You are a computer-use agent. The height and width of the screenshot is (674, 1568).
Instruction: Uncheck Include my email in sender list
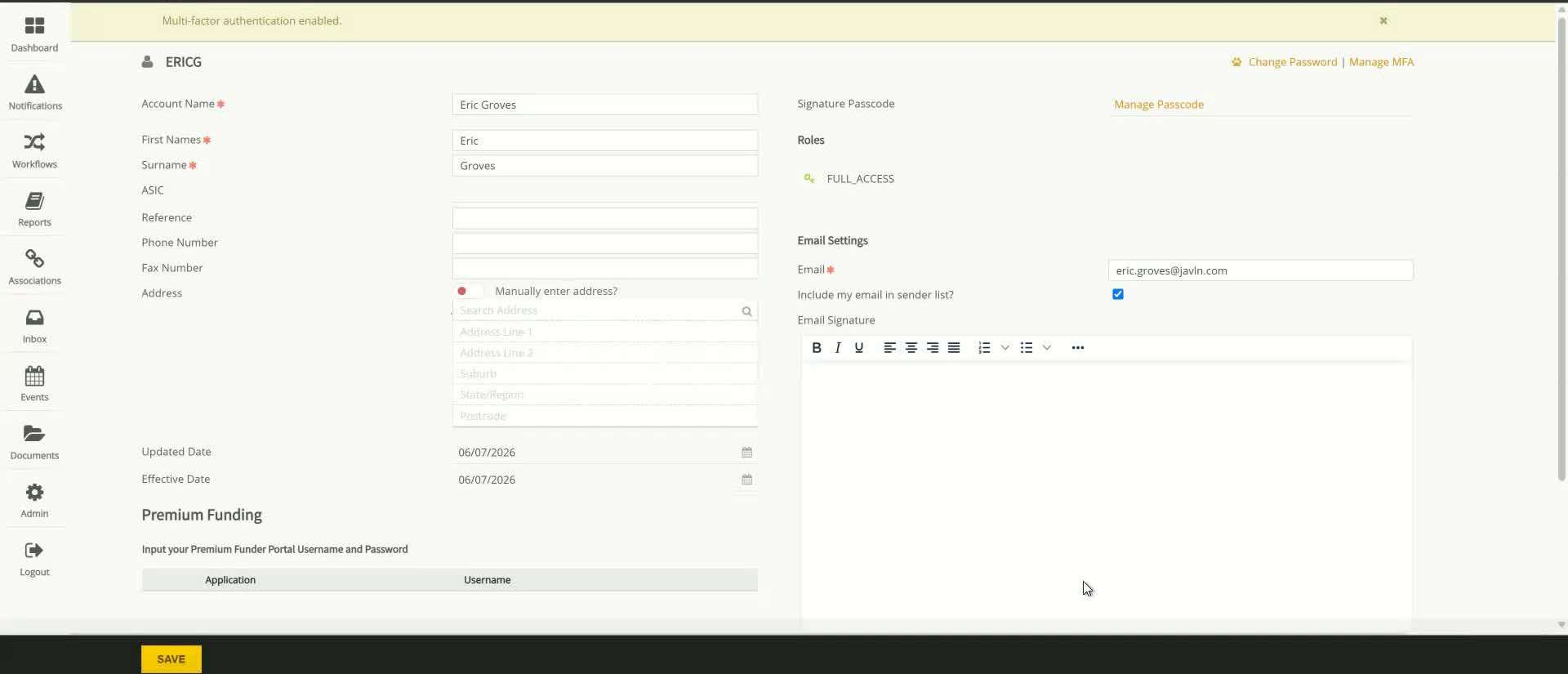pyautogui.click(x=1117, y=294)
